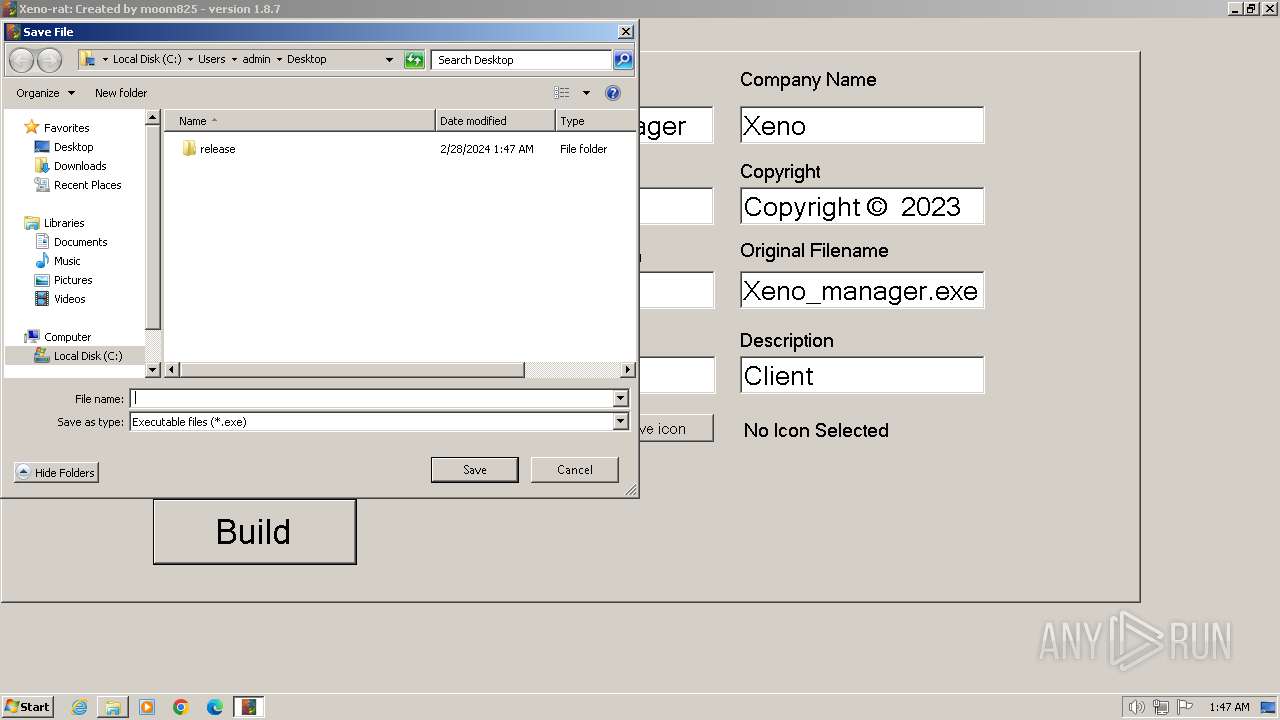Select Local Disk (C:) in navigation pane
The image size is (1280, 720).
[x=88, y=356]
